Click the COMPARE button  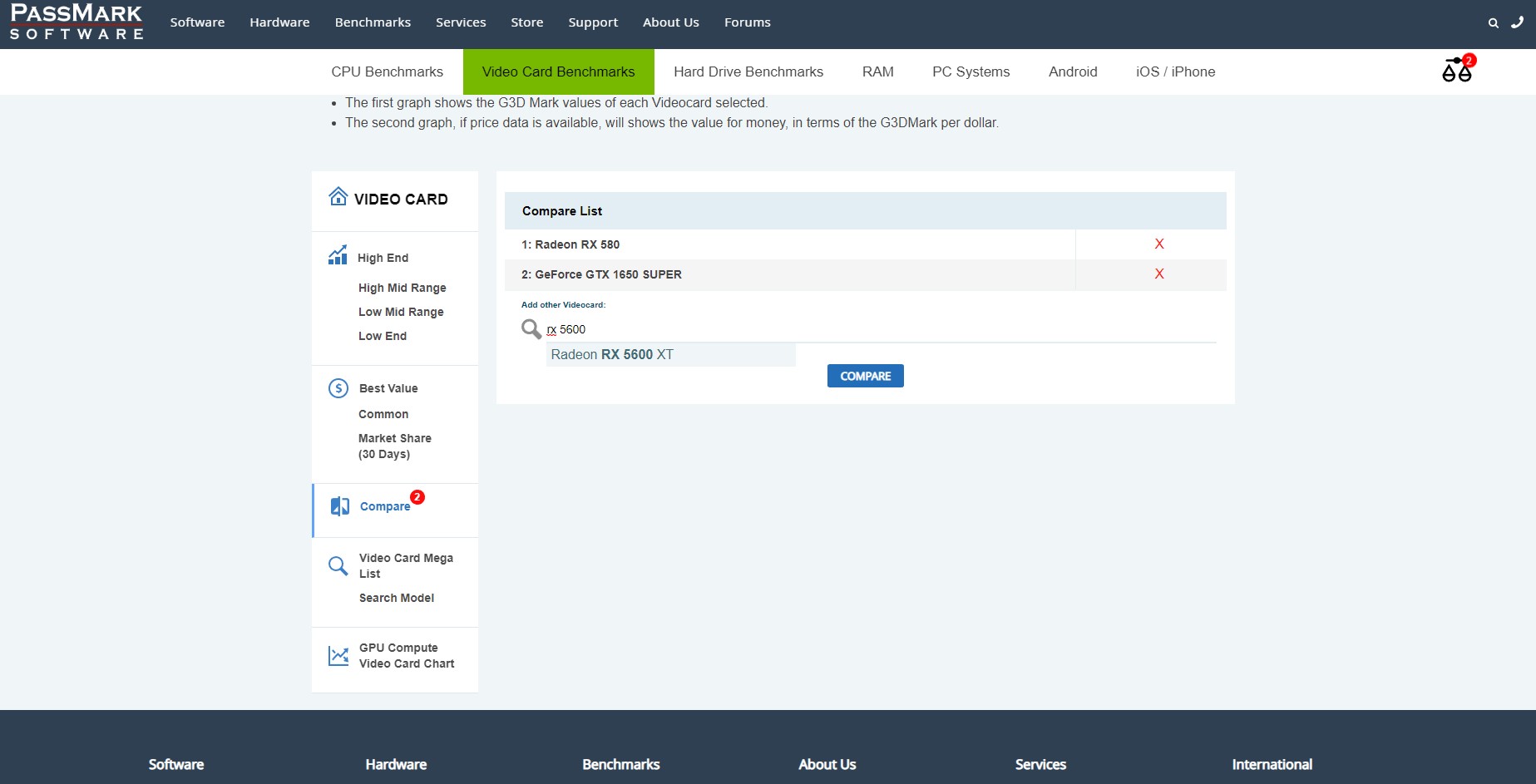pyautogui.click(x=866, y=376)
